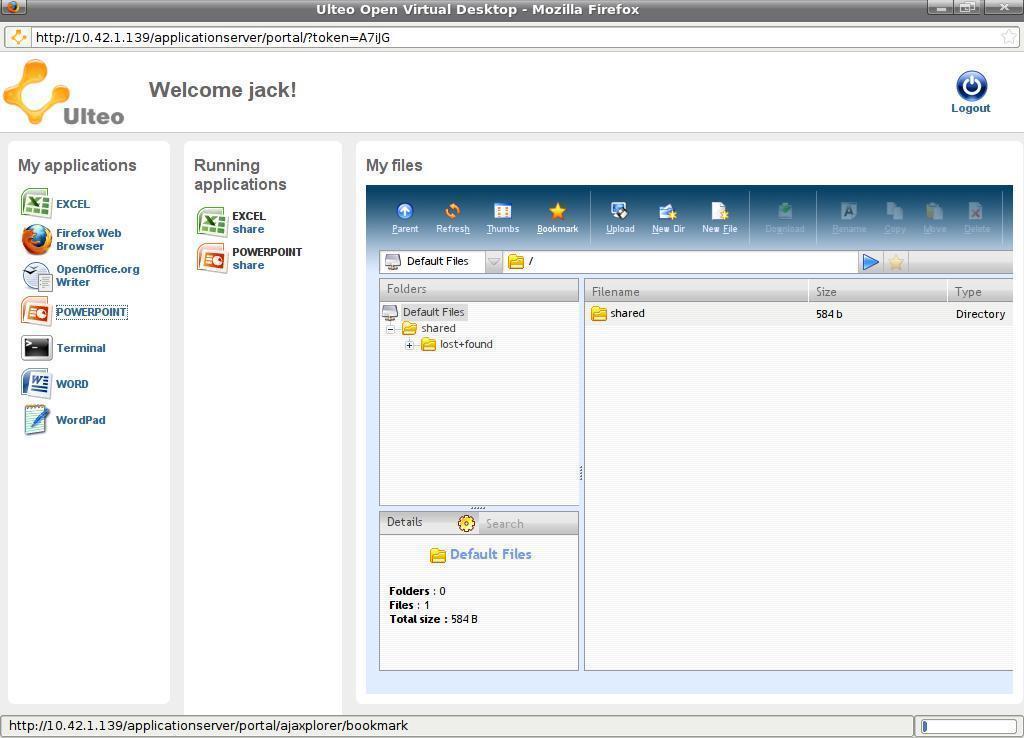The height and width of the screenshot is (738, 1024).
Task: Open the Details tab
Action: (404, 522)
